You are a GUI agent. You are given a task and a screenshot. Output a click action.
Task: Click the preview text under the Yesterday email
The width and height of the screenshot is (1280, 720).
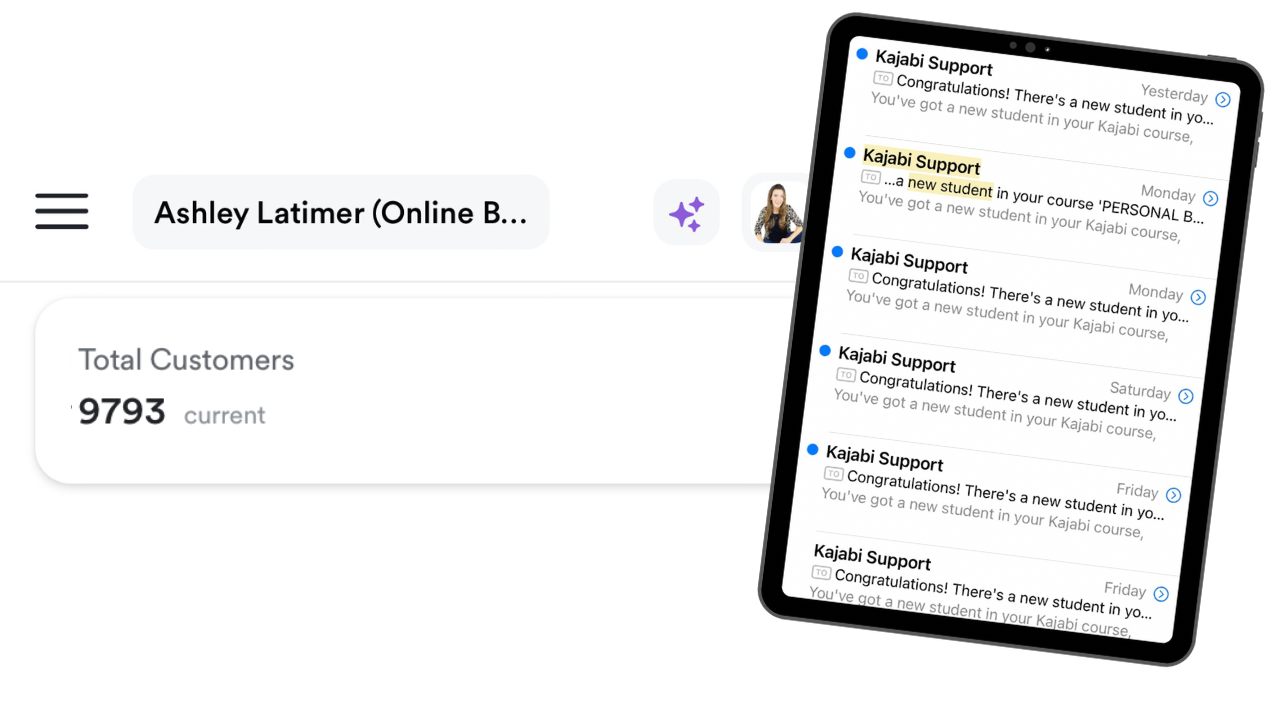tap(1031, 117)
